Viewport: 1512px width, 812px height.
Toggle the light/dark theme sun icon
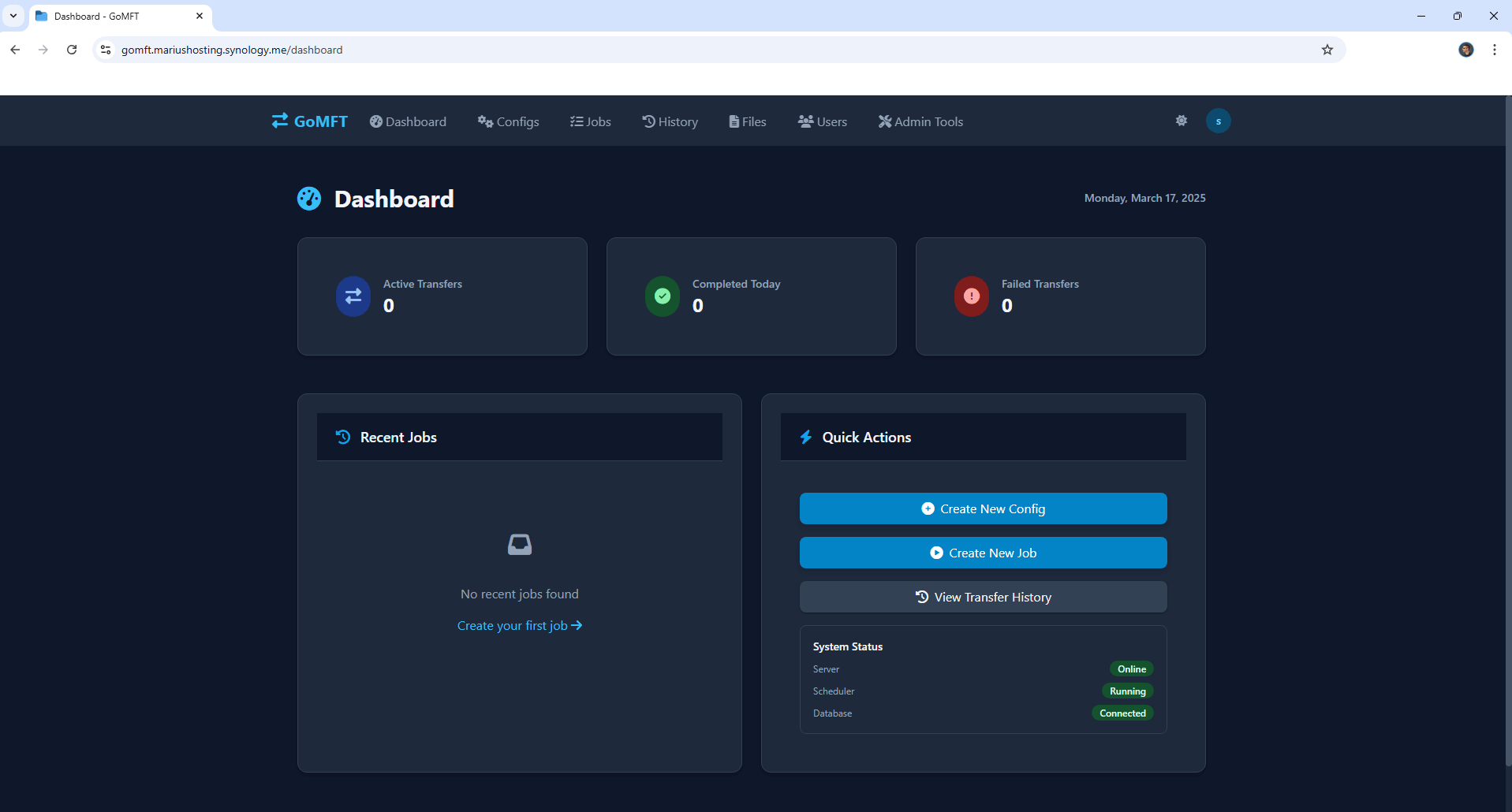[1181, 121]
